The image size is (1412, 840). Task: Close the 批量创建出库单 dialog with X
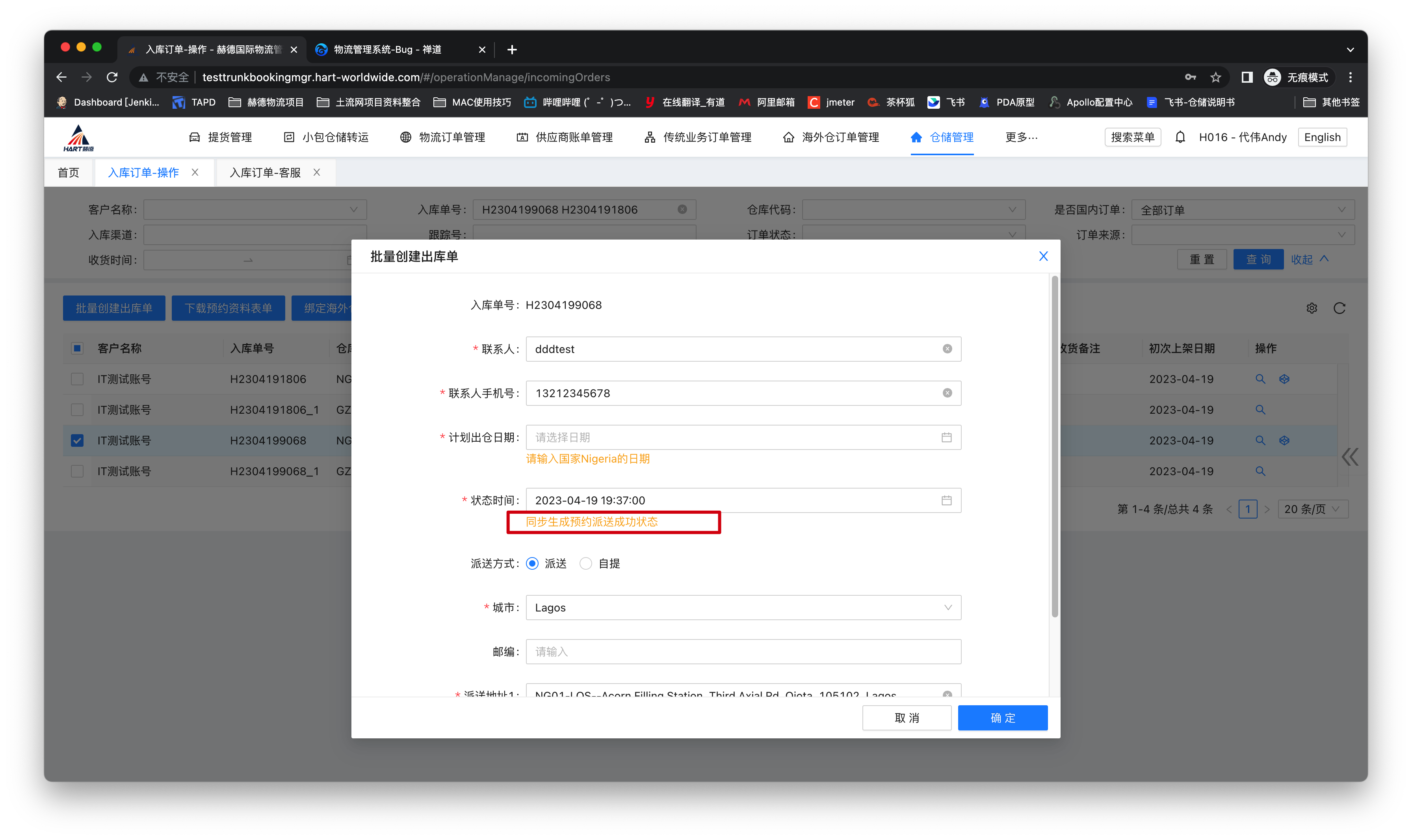point(1043,256)
